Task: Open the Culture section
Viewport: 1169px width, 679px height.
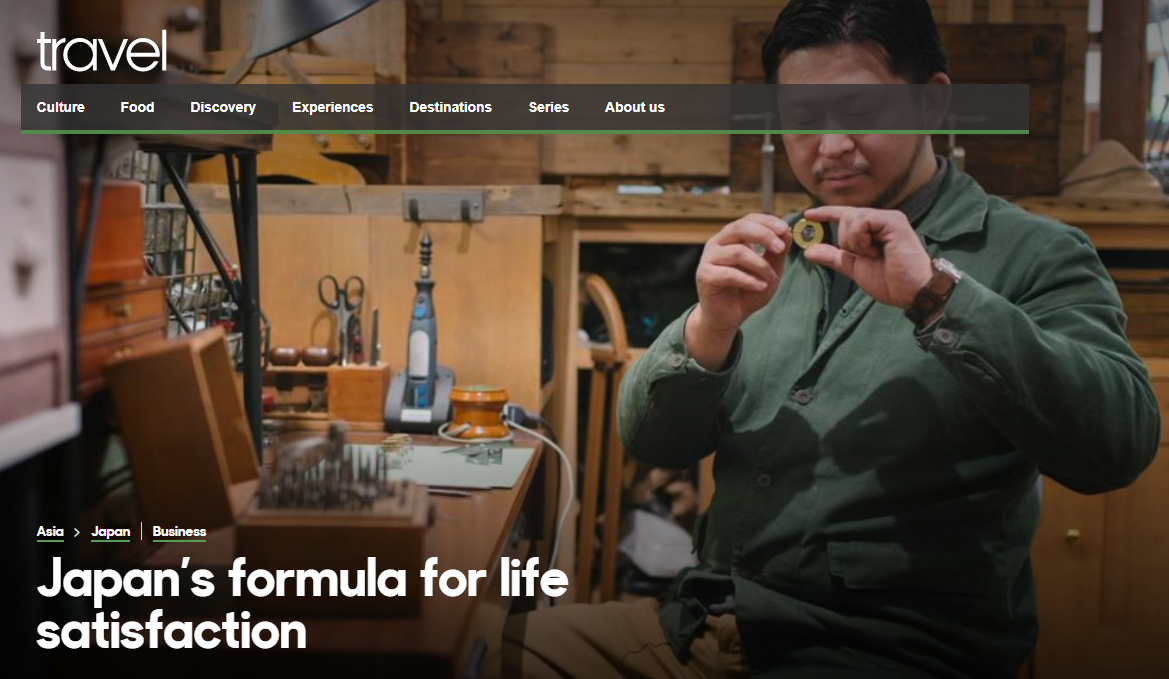Action: point(60,107)
